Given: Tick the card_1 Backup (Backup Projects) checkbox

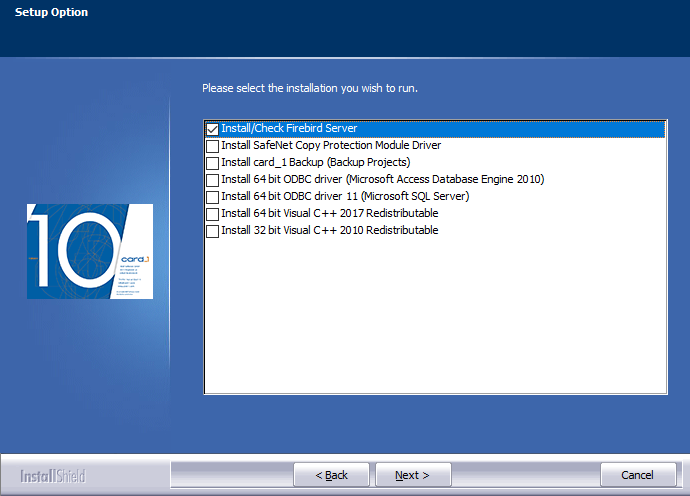Looking at the screenshot, I should click(212, 163).
